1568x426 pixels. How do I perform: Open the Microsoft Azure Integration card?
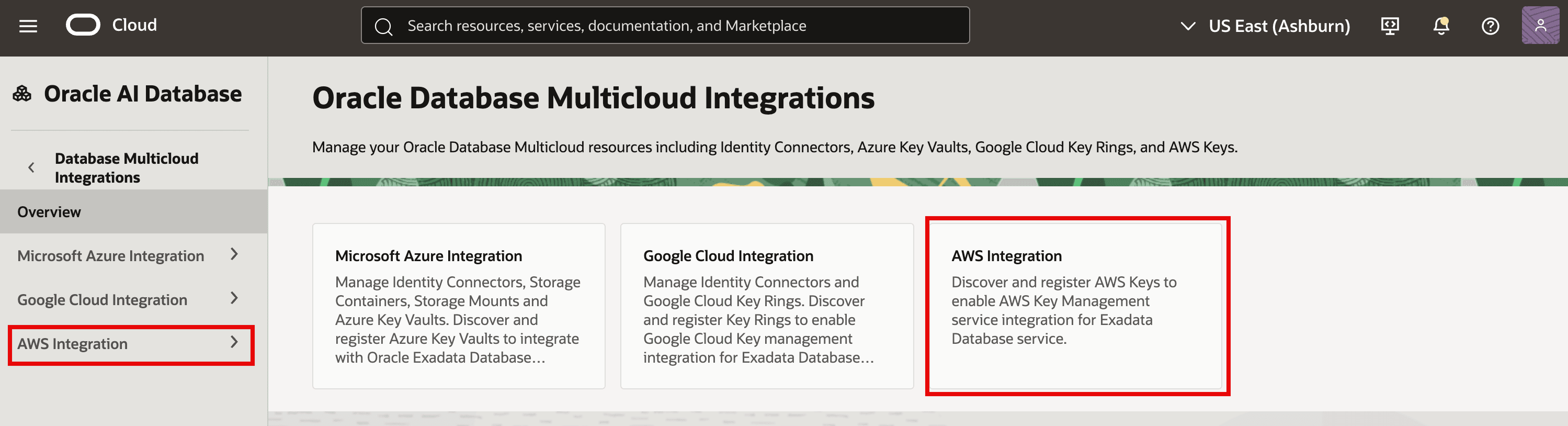[458, 306]
